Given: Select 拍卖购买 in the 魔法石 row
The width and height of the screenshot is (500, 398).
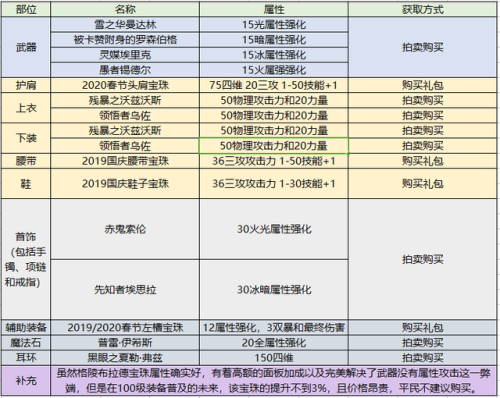Looking at the screenshot, I should click(422, 343).
